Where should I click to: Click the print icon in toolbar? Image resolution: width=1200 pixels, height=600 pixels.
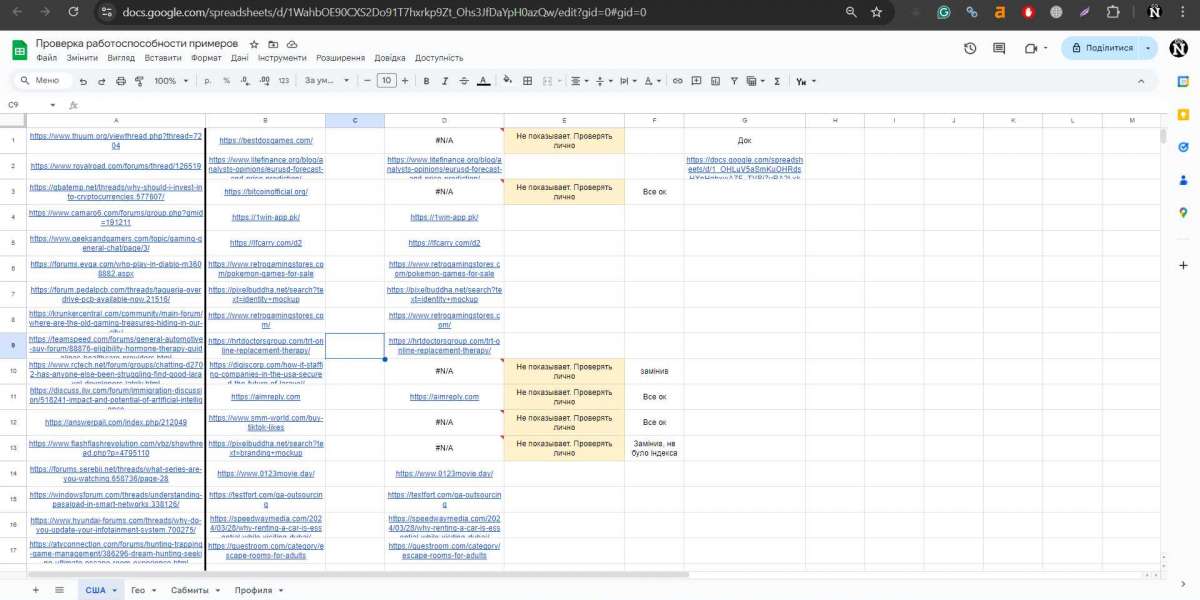120,81
